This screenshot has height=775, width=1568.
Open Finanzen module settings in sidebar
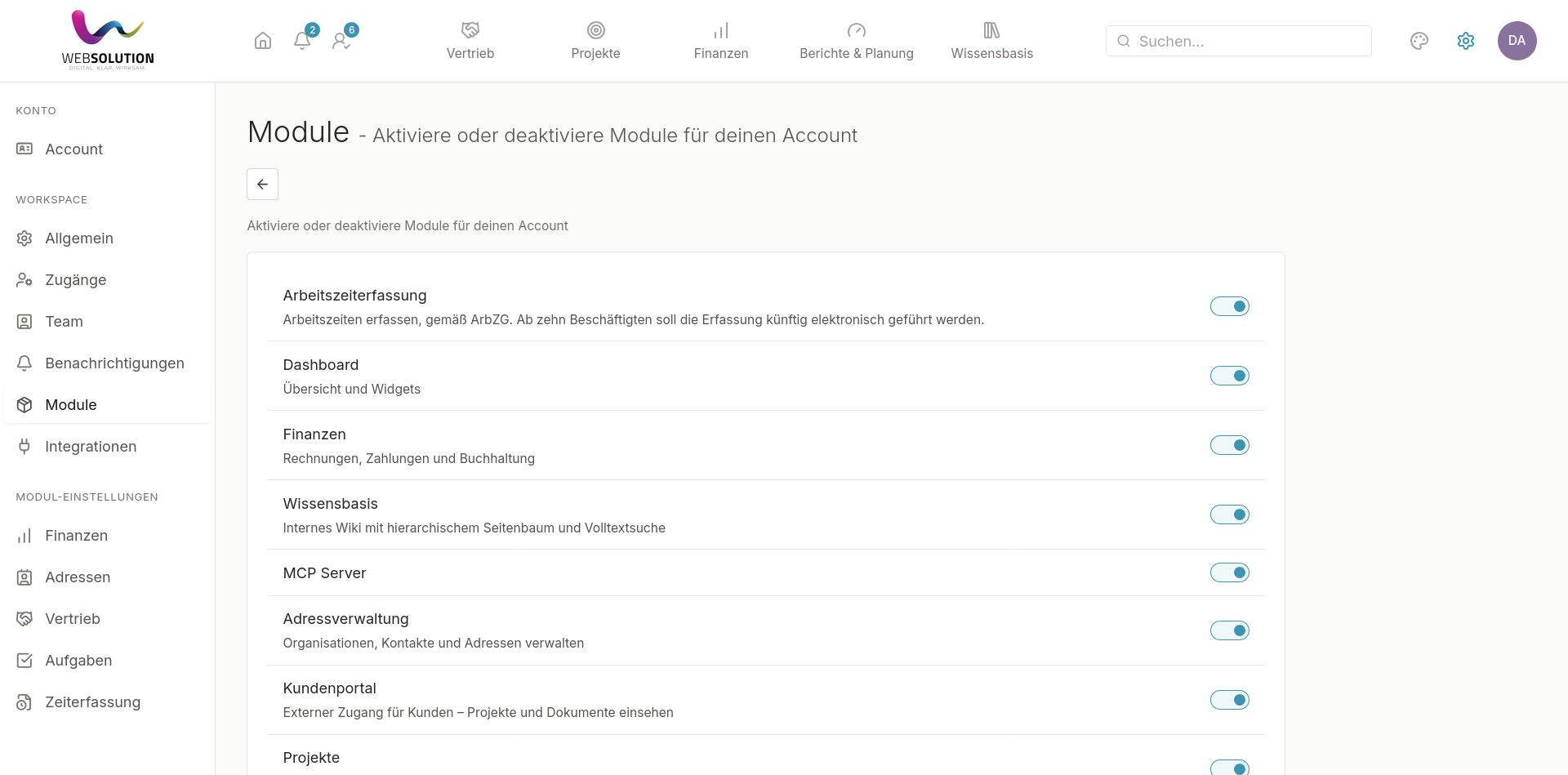pyautogui.click(x=108, y=536)
